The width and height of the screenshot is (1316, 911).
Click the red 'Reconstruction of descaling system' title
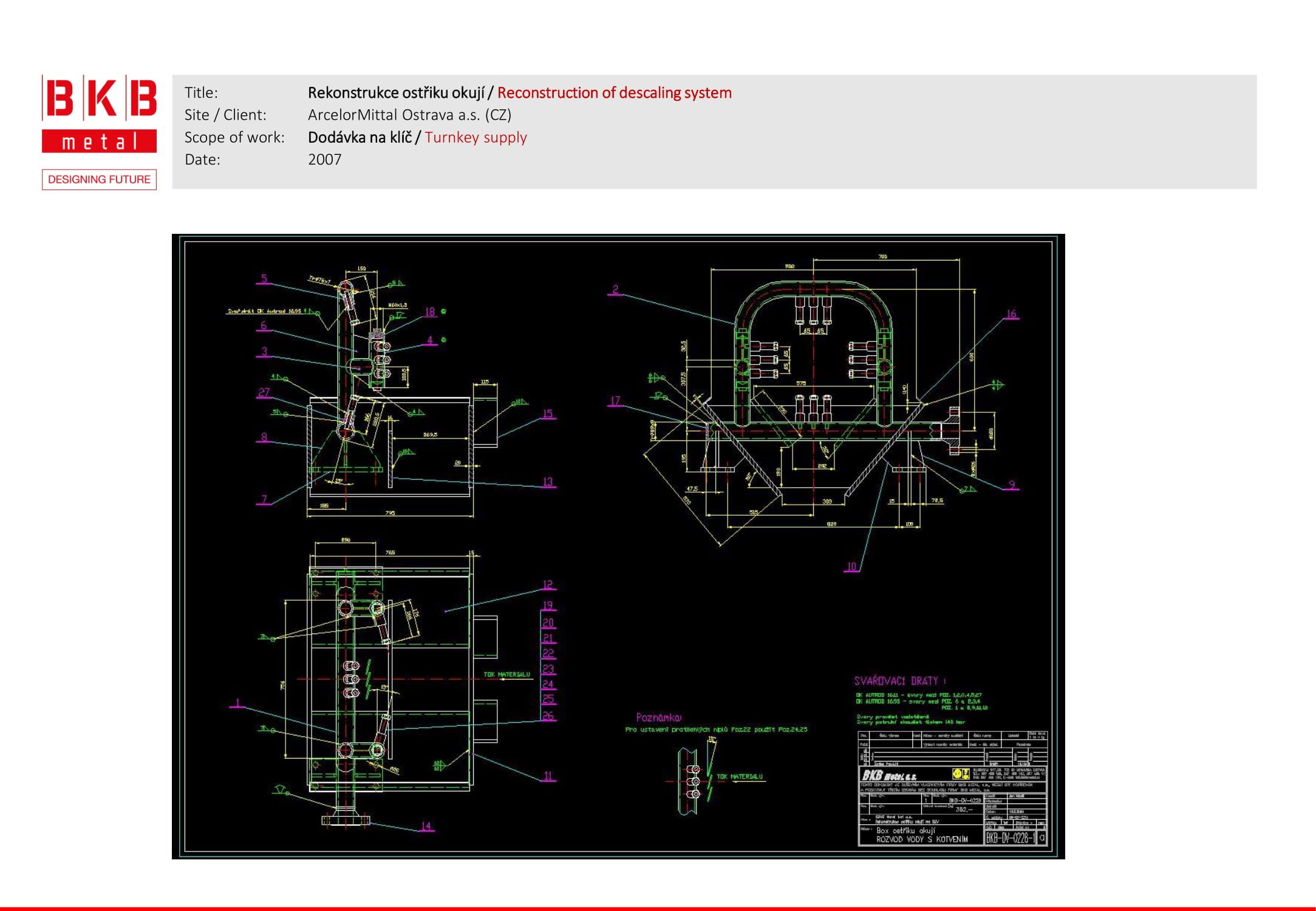(614, 93)
